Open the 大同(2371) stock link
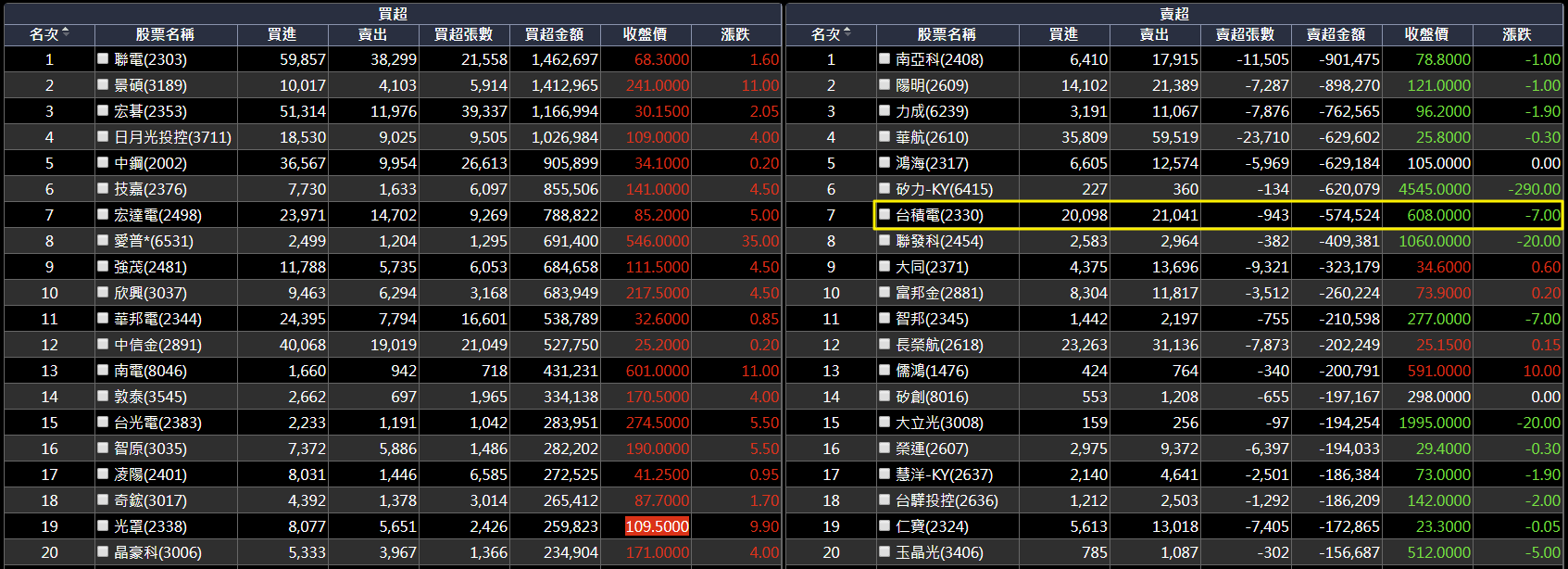This screenshot has width=1568, height=569. pos(932,267)
